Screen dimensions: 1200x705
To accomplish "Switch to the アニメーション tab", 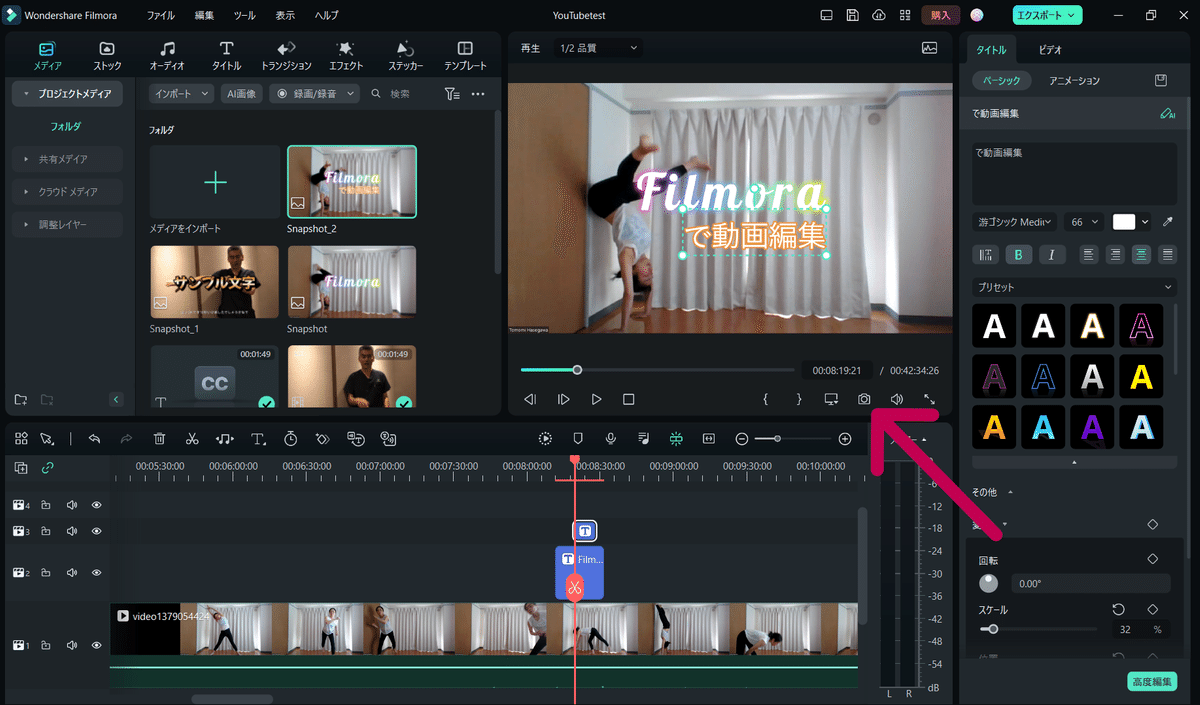I will (1074, 81).
